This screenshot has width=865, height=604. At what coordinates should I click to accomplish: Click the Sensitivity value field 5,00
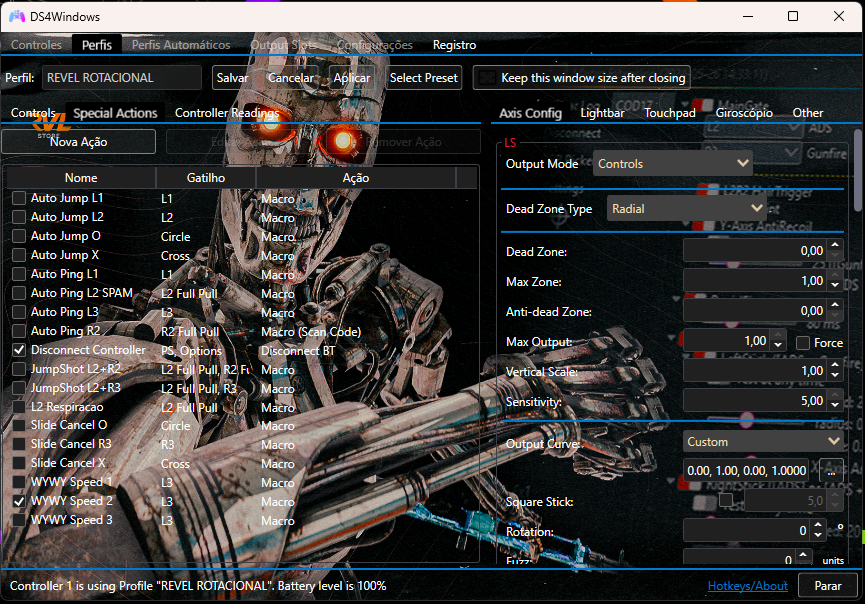[755, 401]
